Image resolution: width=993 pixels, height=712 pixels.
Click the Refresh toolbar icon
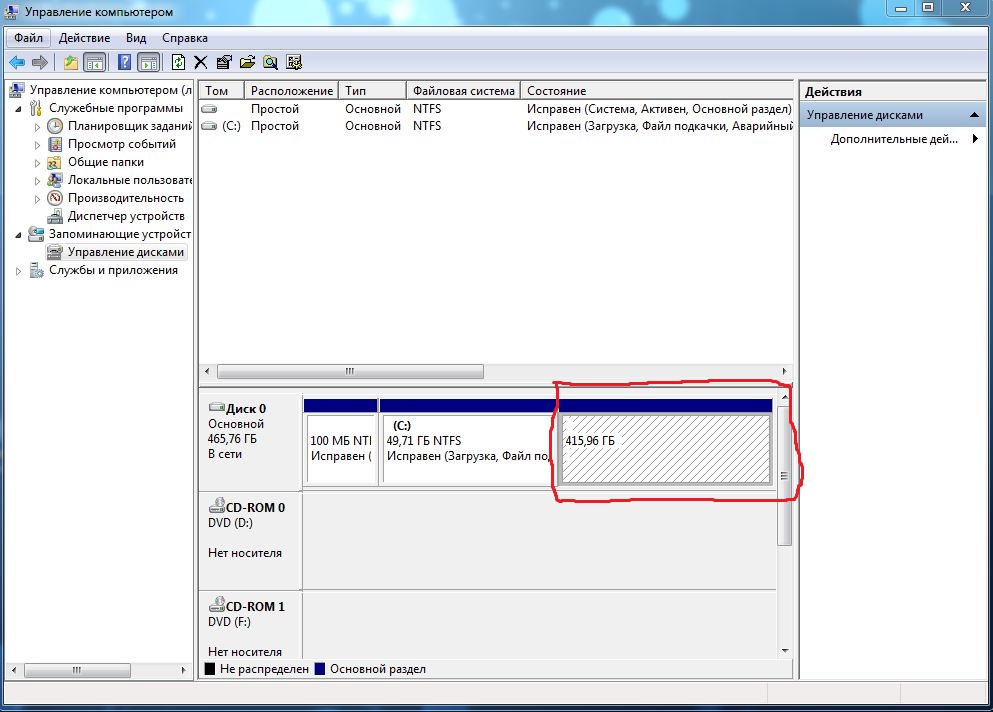(x=178, y=62)
